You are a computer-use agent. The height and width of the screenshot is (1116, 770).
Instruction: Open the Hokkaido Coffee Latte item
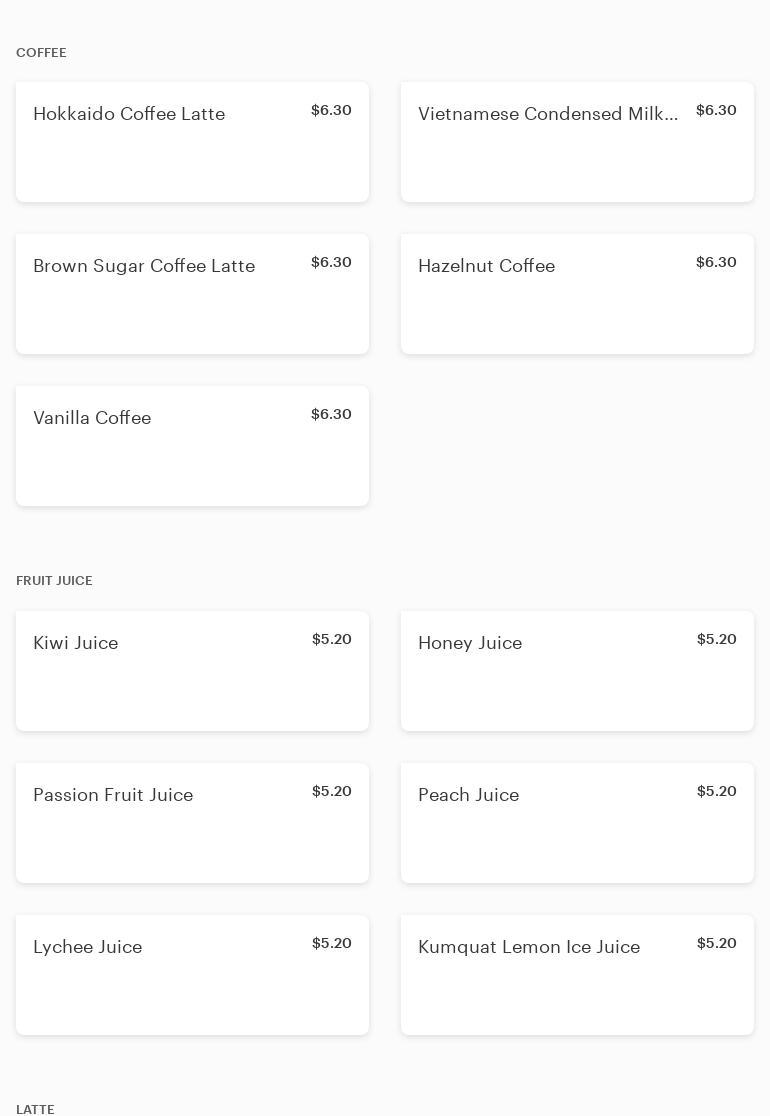pyautogui.click(x=192, y=142)
